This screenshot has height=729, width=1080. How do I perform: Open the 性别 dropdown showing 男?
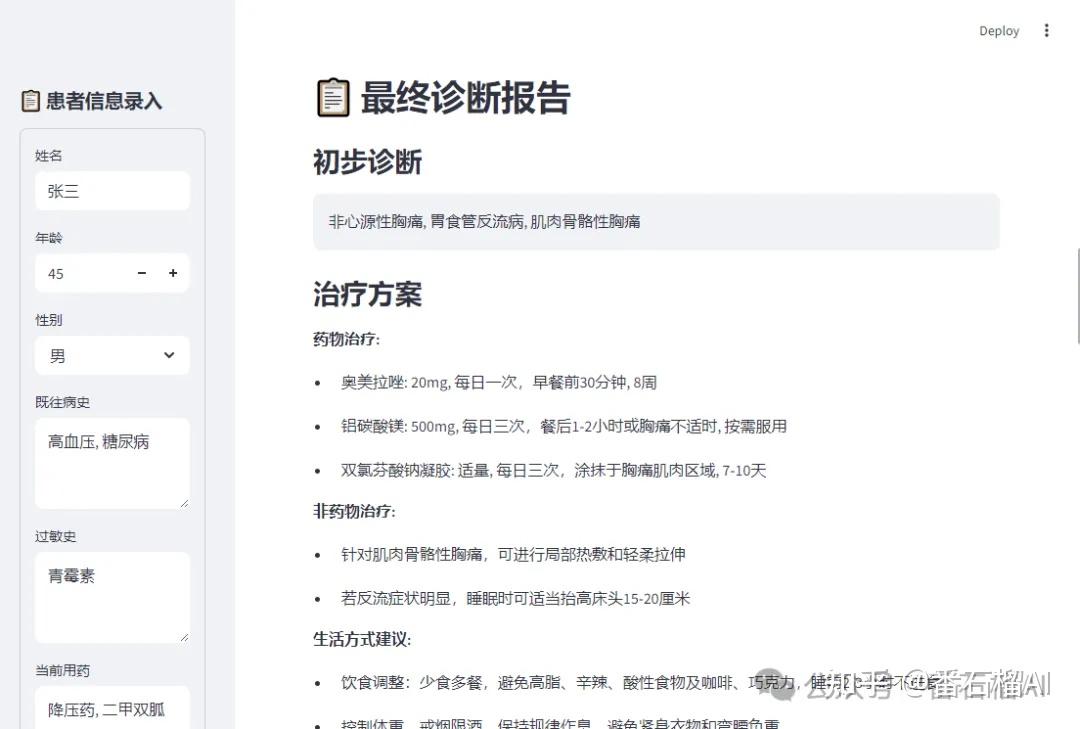coord(112,356)
